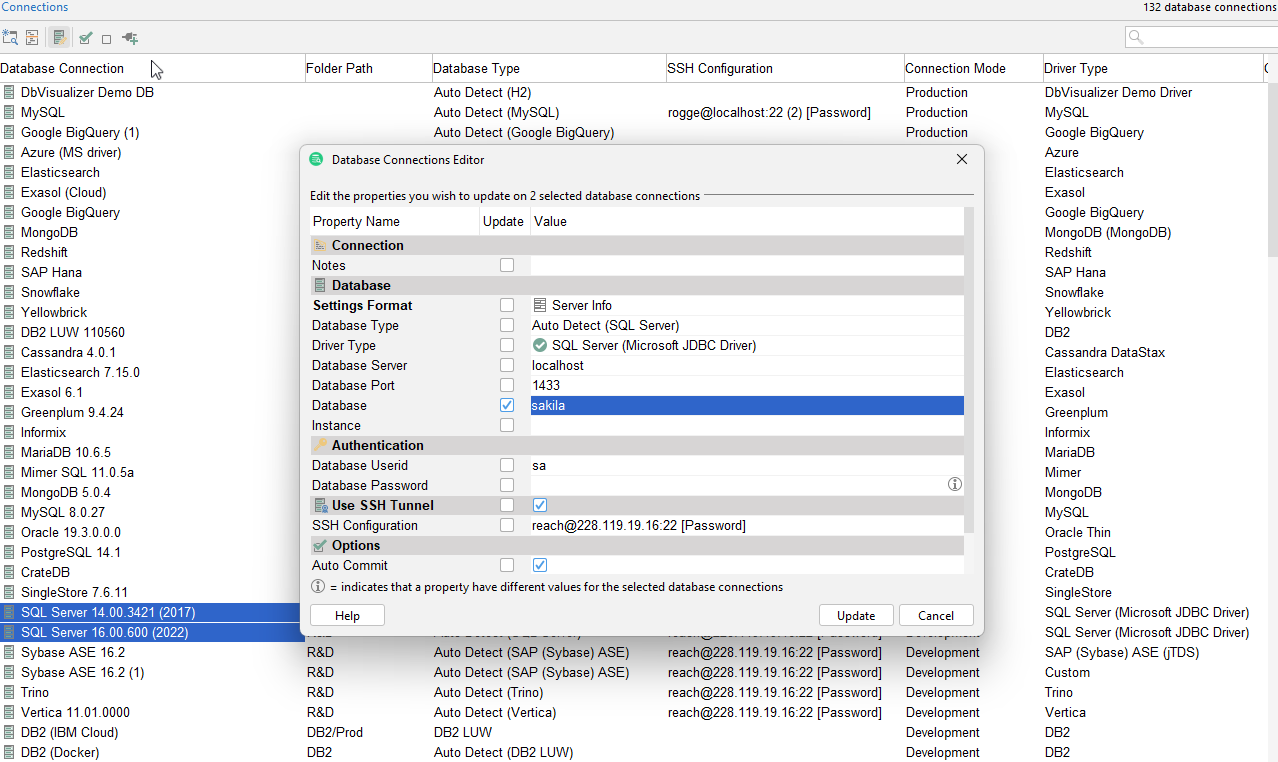The width and height of the screenshot is (1278, 762).
Task: Click the deselect-all empty box toolbar icon
Action: coord(106,38)
